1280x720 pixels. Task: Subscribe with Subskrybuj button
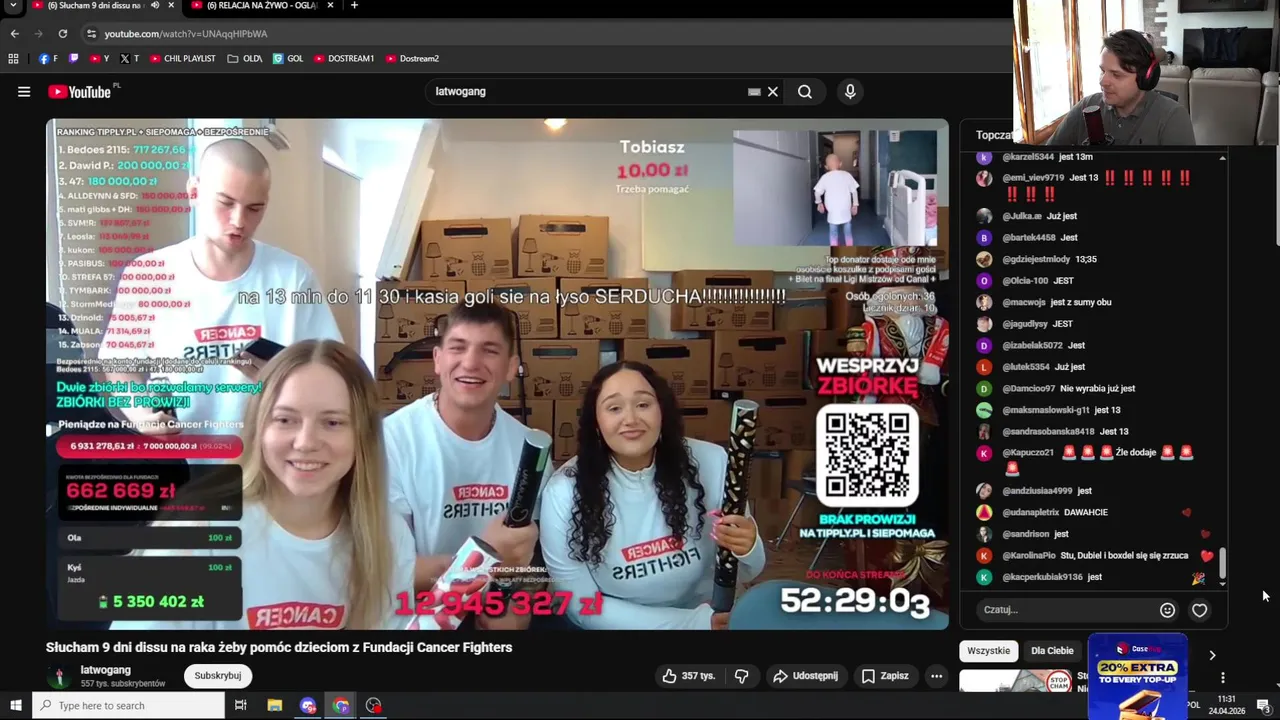[218, 676]
